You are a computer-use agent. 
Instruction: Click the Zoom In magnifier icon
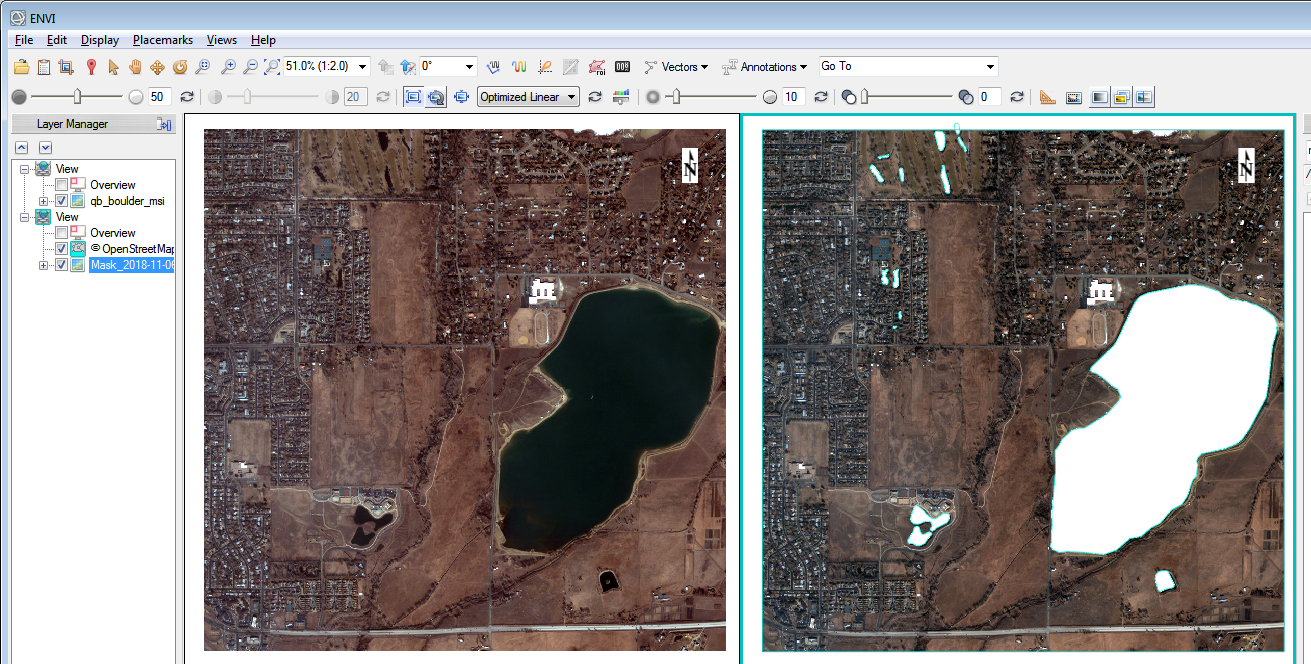coord(228,67)
